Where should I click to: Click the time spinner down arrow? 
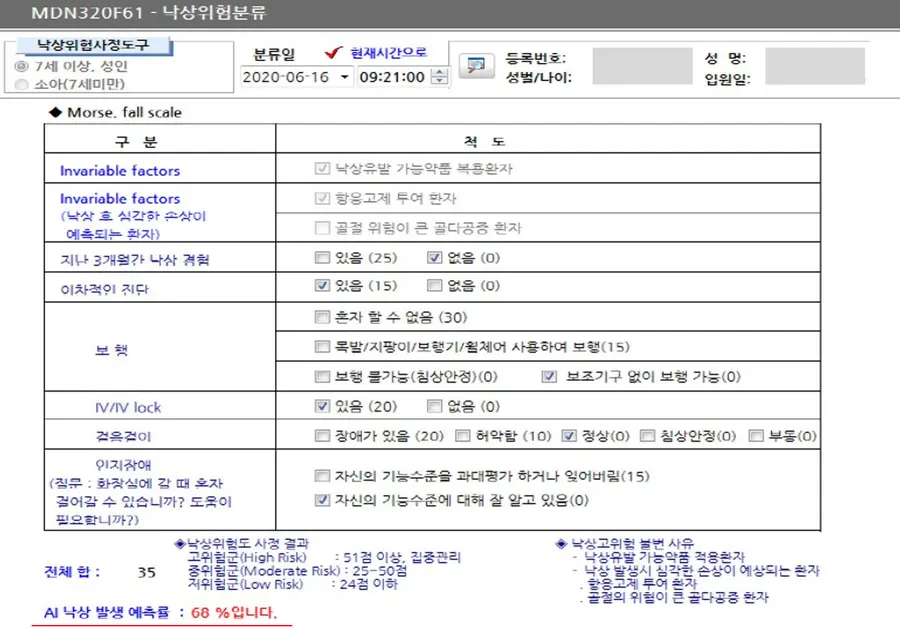[x=440, y=81]
